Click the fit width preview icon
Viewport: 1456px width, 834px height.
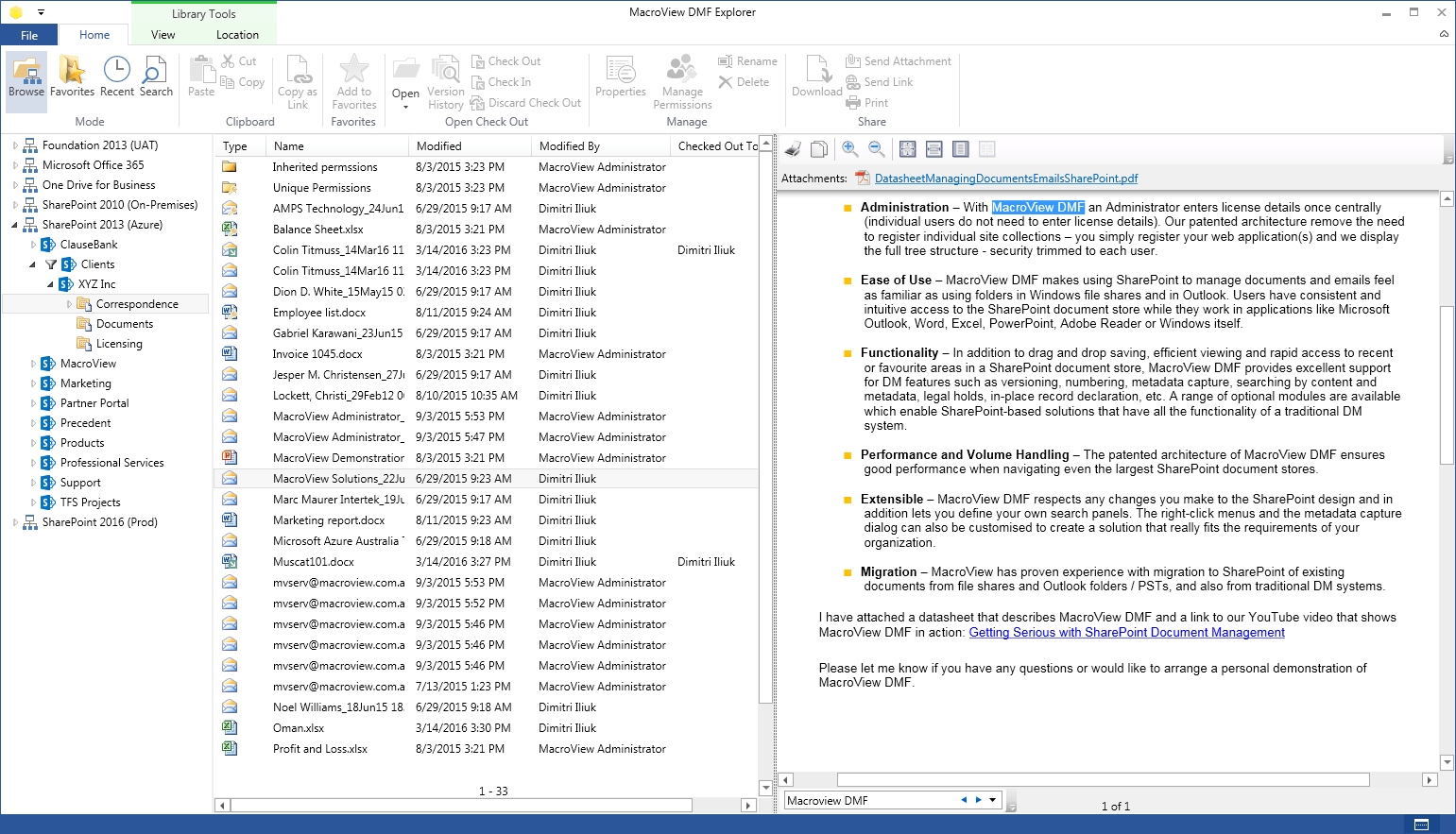(x=934, y=149)
